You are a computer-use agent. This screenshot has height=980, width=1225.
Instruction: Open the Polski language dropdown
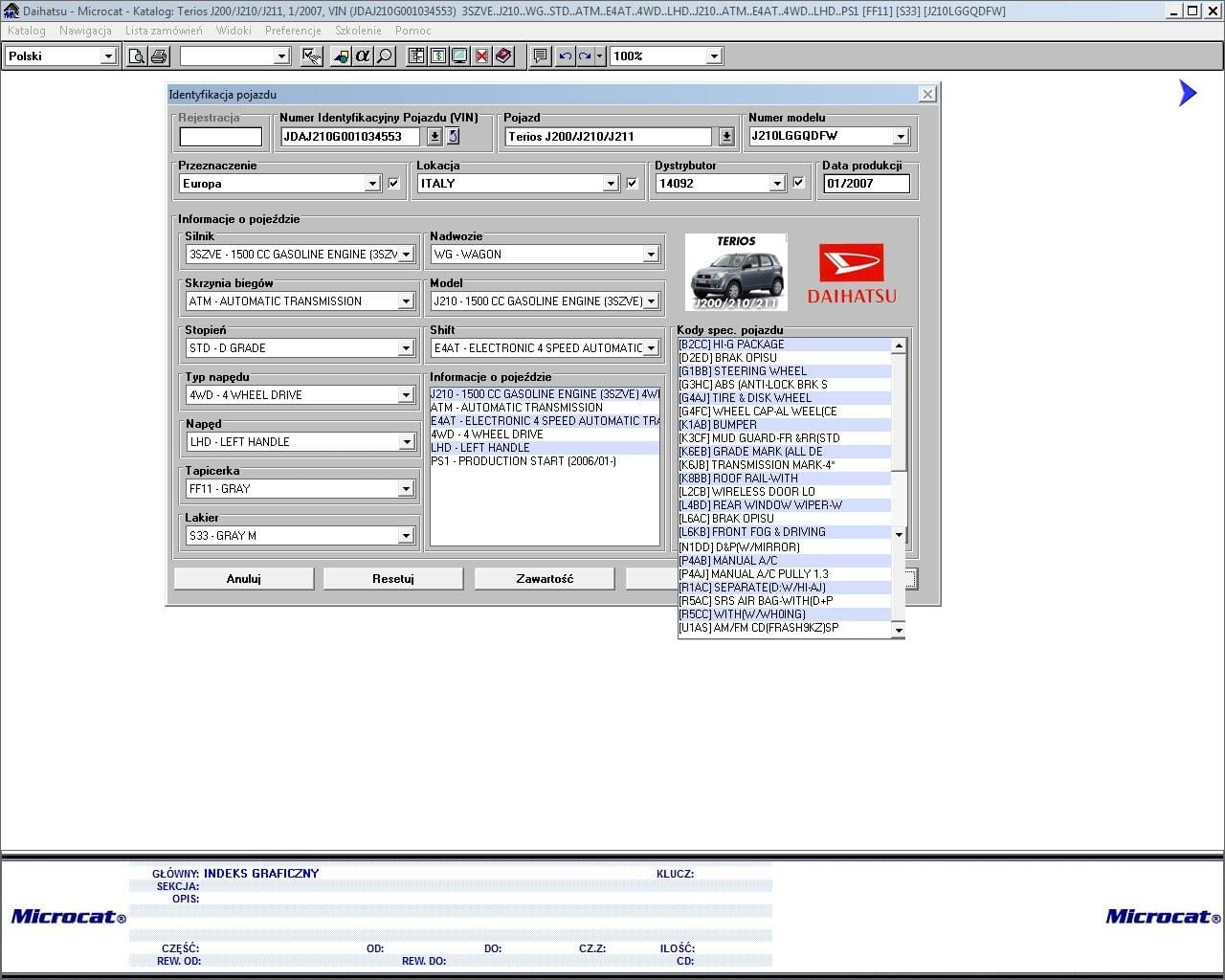(108, 56)
